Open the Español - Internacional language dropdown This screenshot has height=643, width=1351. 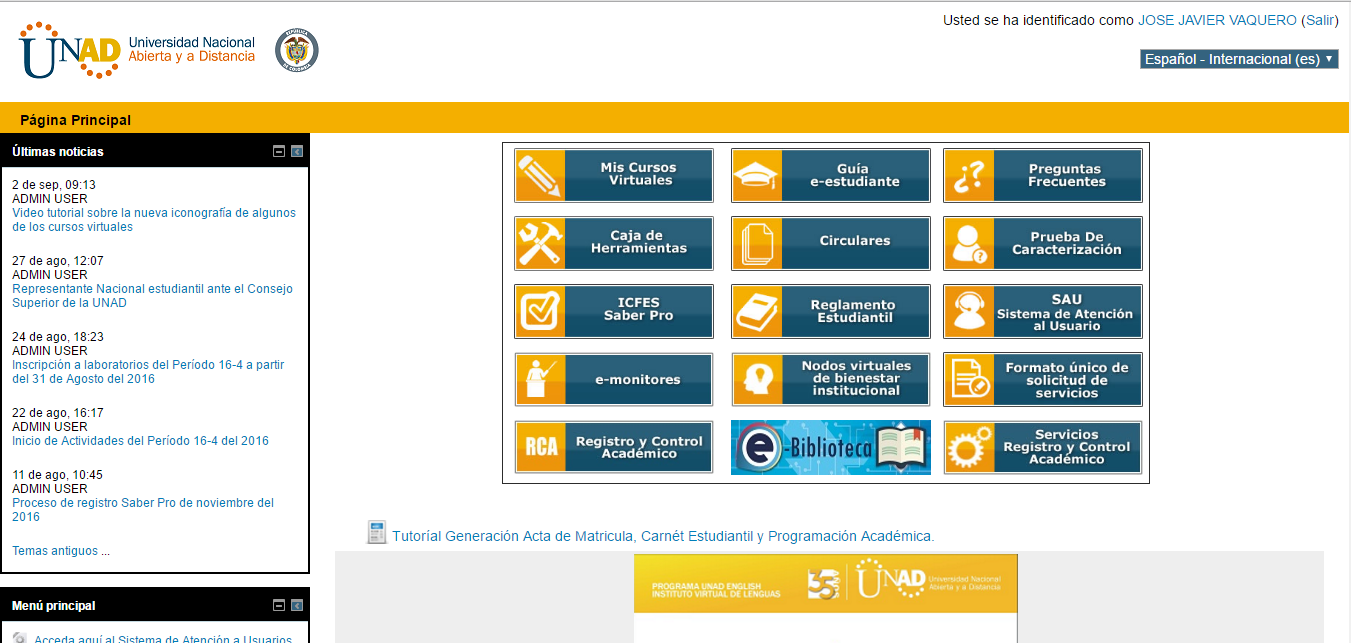pyautogui.click(x=1239, y=59)
